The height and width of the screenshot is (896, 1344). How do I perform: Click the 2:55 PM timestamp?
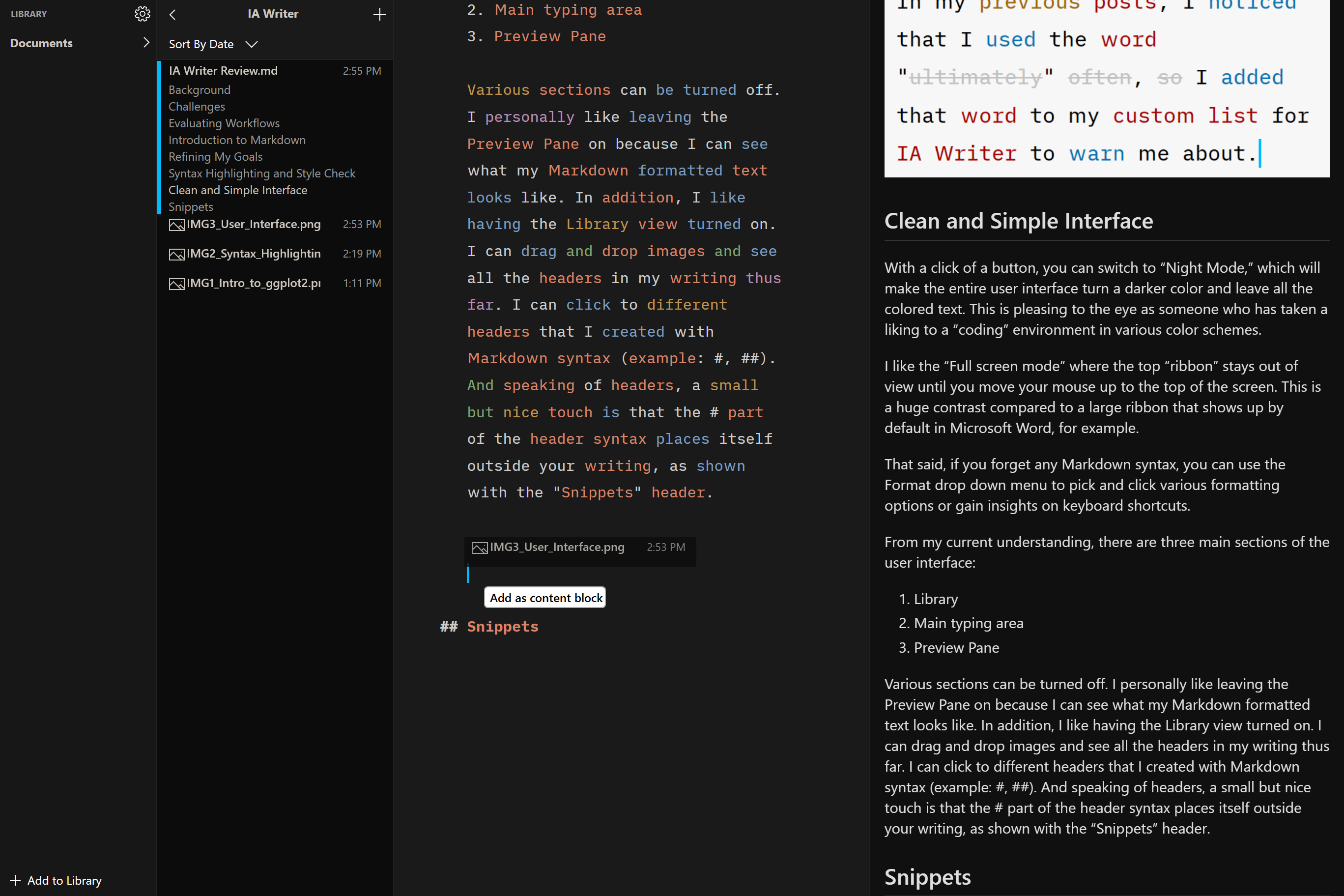[x=362, y=71]
